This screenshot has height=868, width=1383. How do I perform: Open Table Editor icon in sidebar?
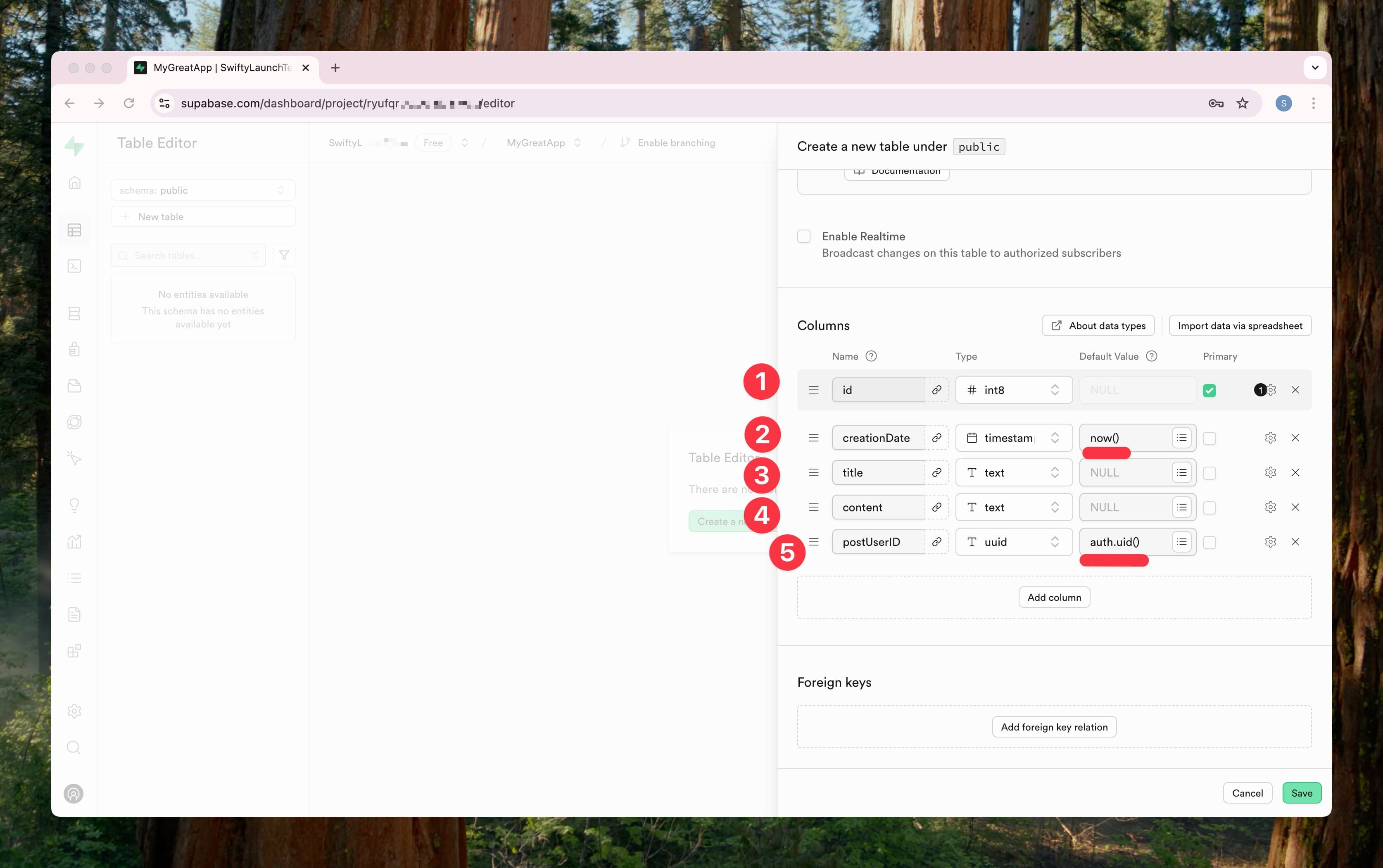click(74, 230)
